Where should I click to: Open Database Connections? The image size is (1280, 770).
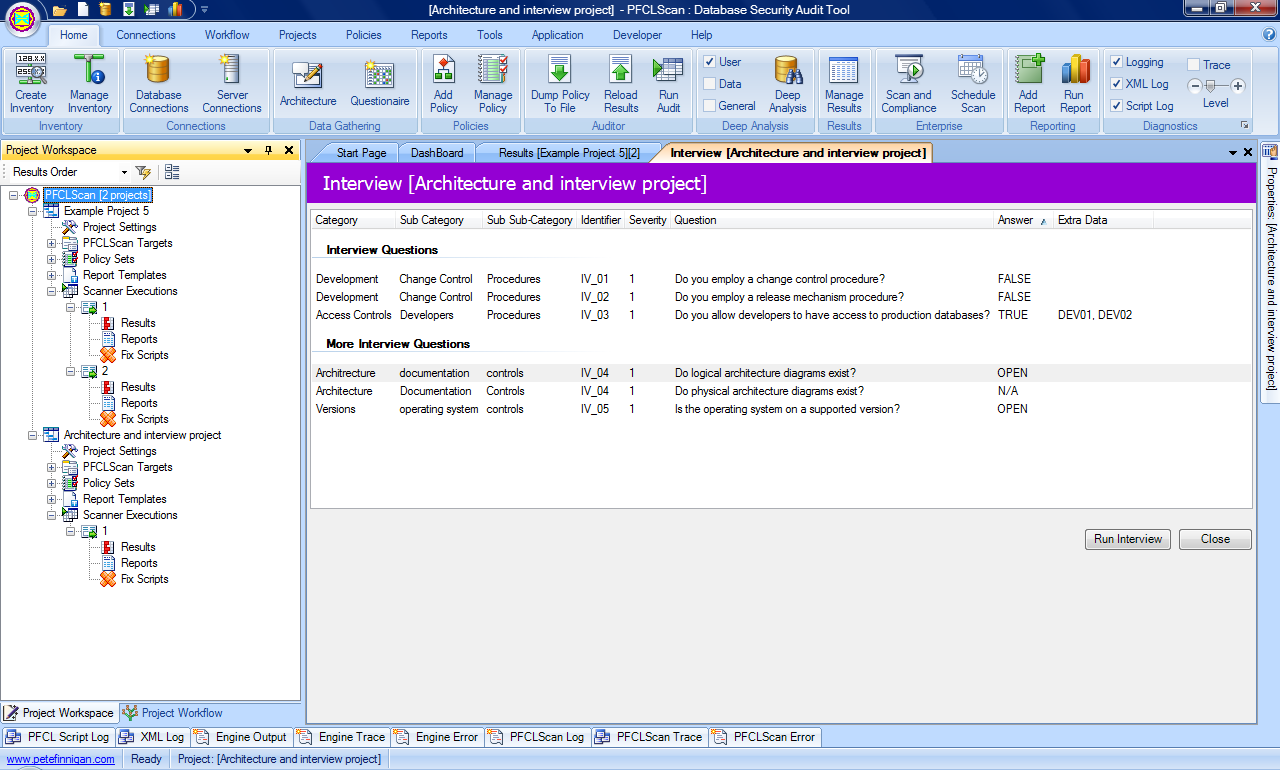158,85
